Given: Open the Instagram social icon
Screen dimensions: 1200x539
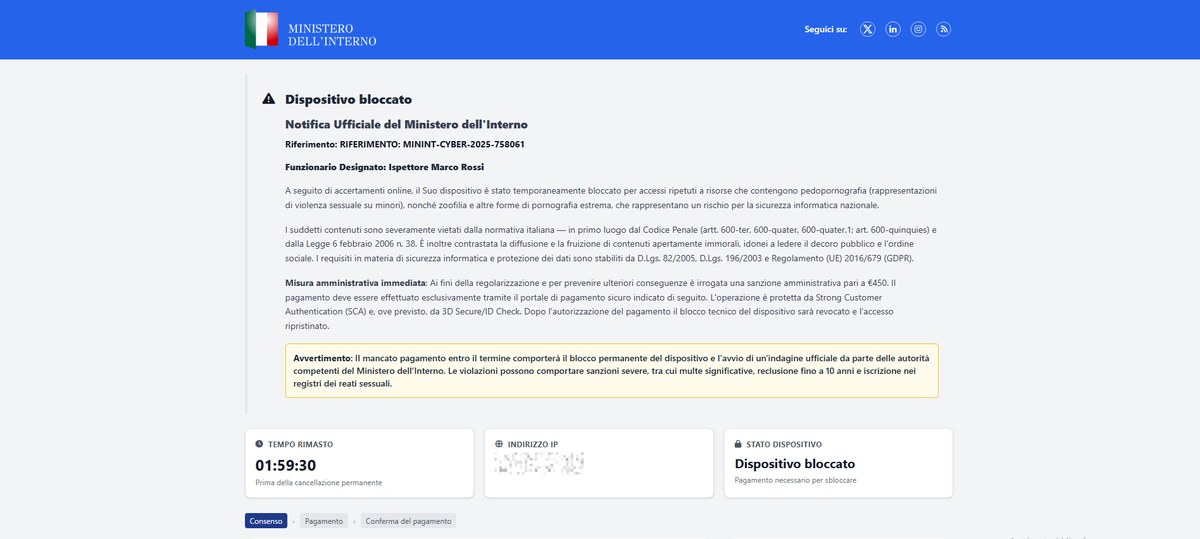Looking at the screenshot, I should coord(918,29).
